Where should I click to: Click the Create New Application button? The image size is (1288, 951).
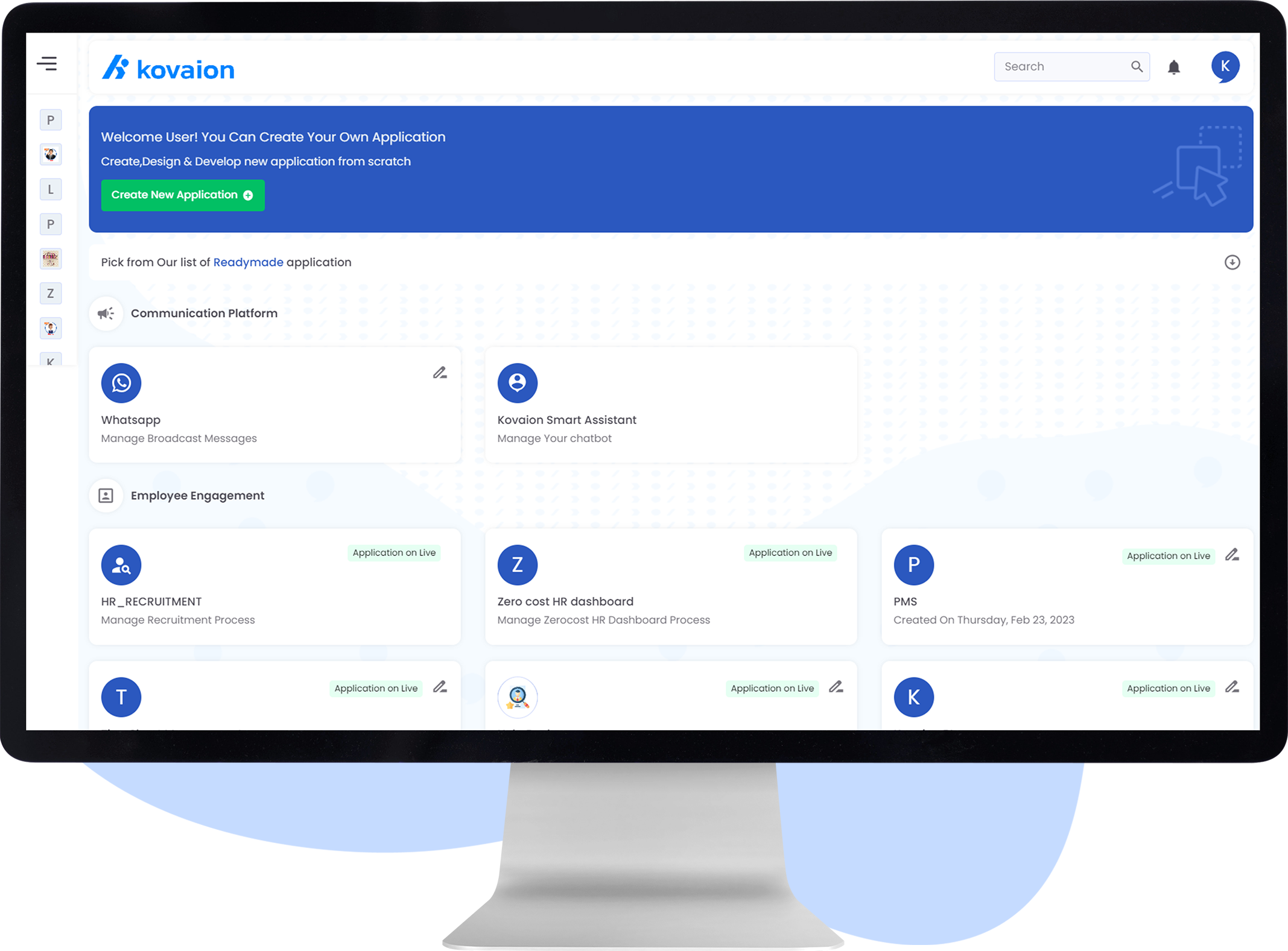click(x=183, y=195)
